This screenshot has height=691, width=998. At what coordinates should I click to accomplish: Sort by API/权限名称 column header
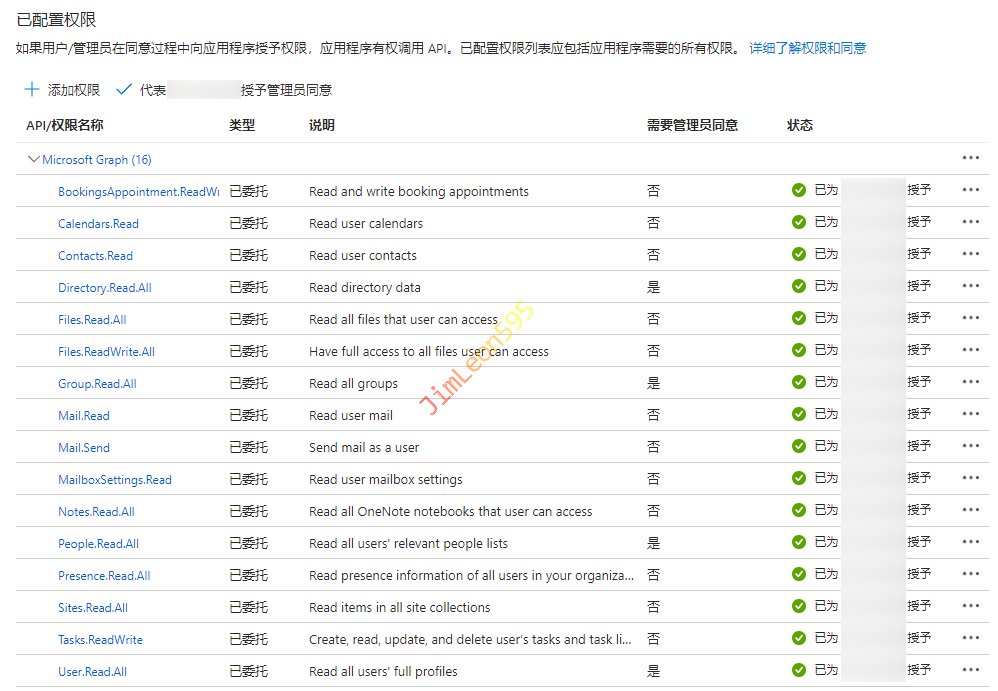tap(64, 125)
